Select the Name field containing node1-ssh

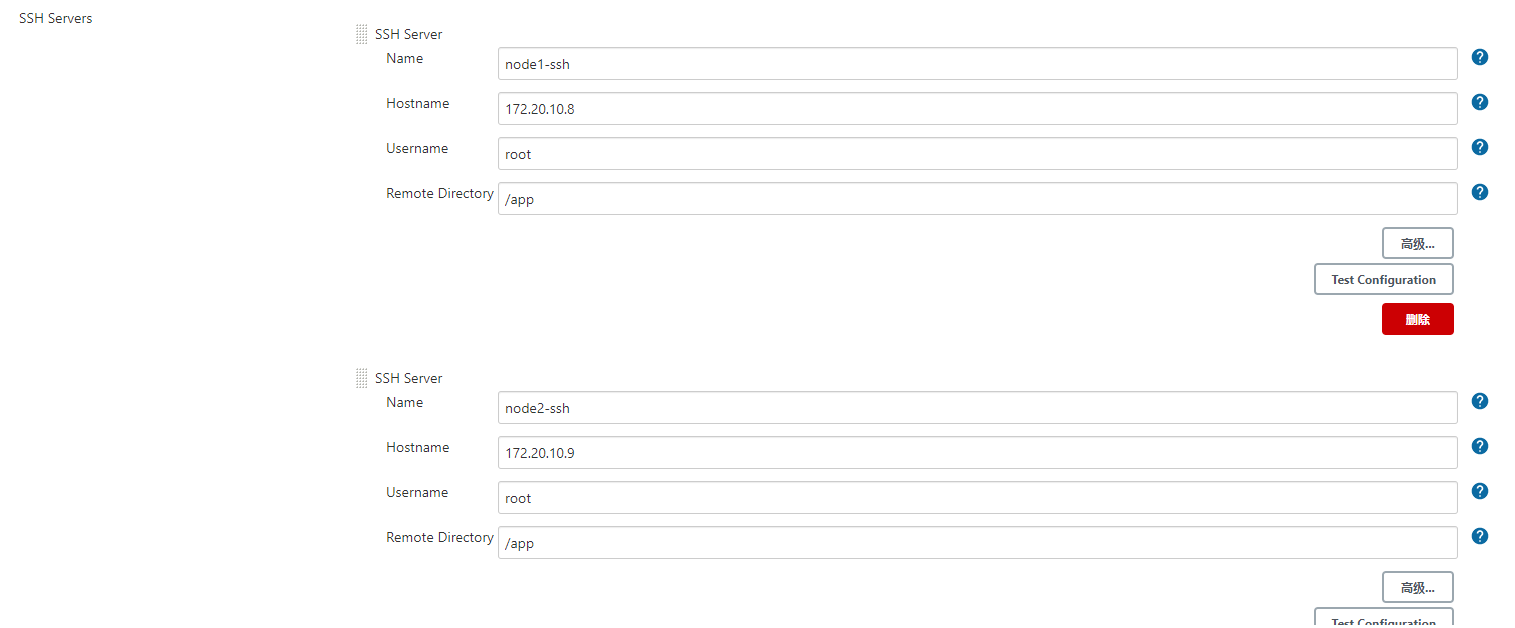pyautogui.click(x=977, y=63)
